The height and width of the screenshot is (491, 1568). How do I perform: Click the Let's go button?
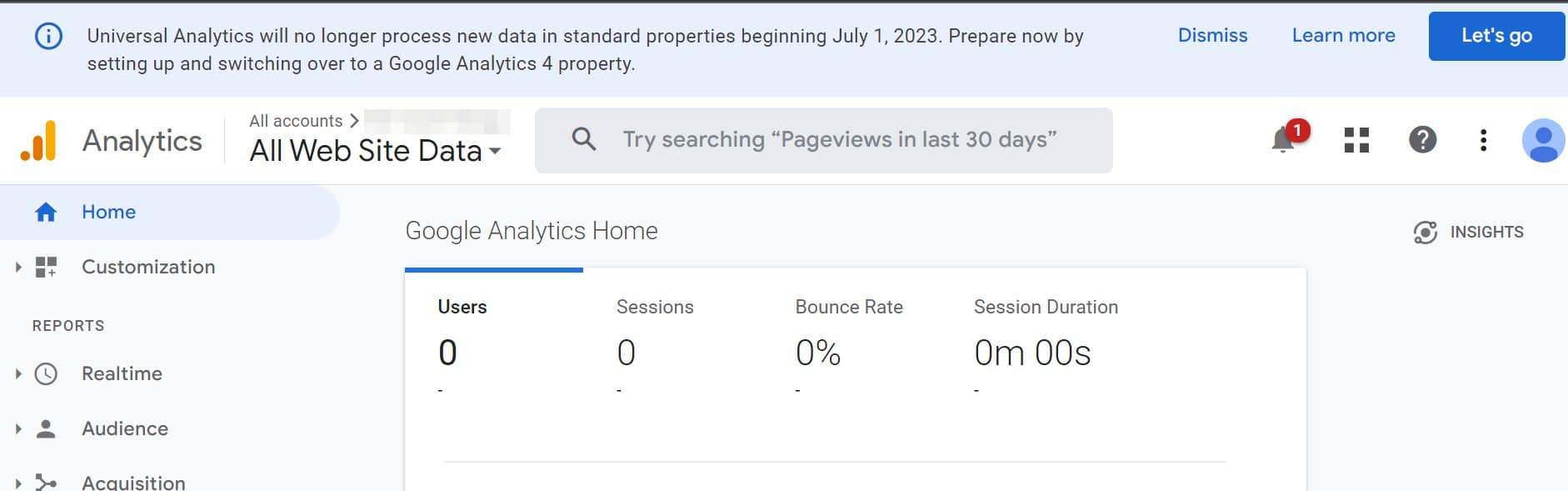tap(1496, 36)
